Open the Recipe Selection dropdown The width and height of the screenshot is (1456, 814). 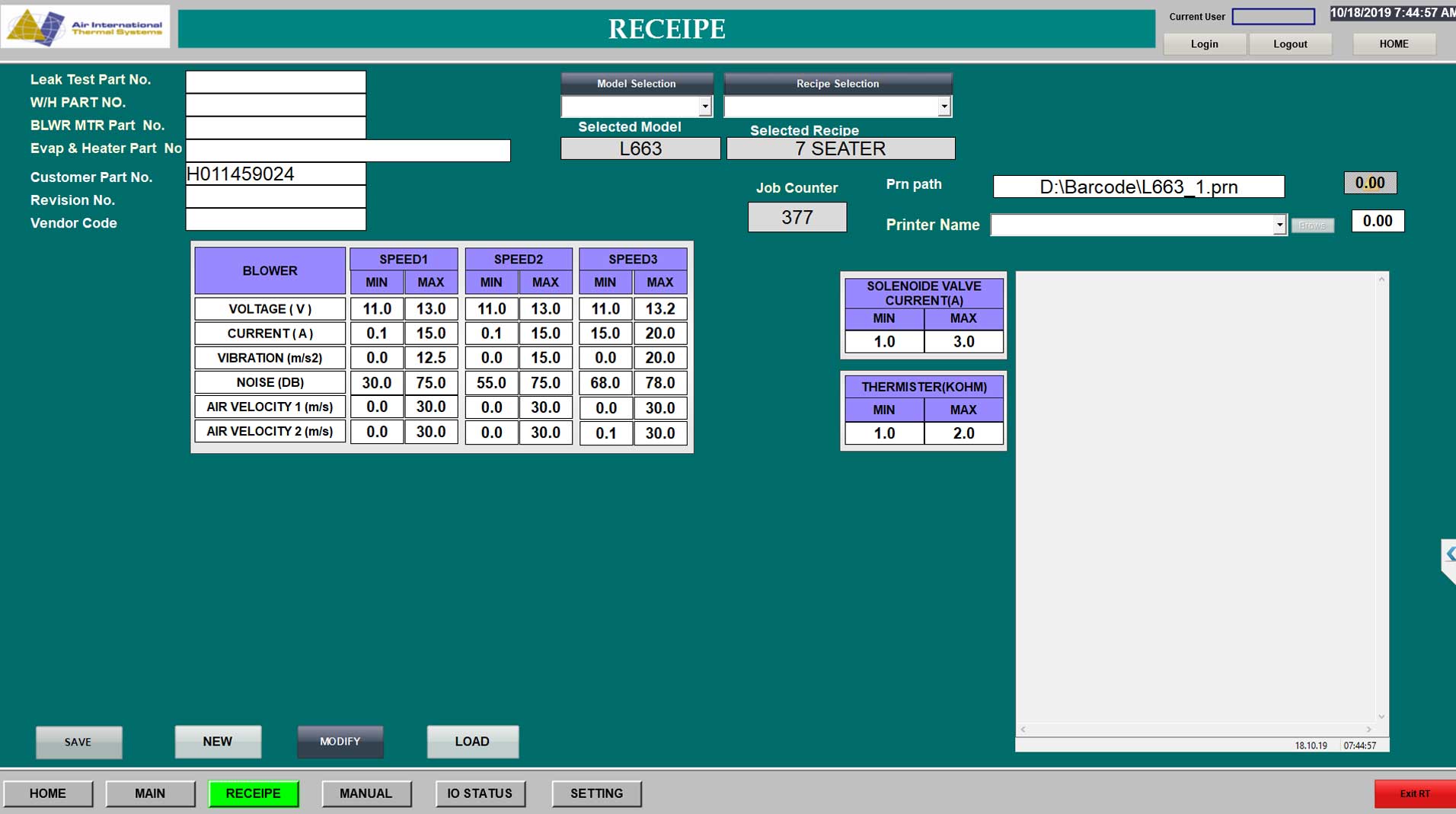point(944,107)
